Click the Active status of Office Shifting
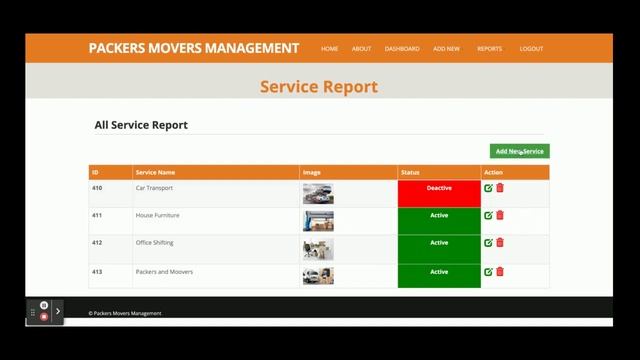The height and width of the screenshot is (360, 640). coord(439,249)
